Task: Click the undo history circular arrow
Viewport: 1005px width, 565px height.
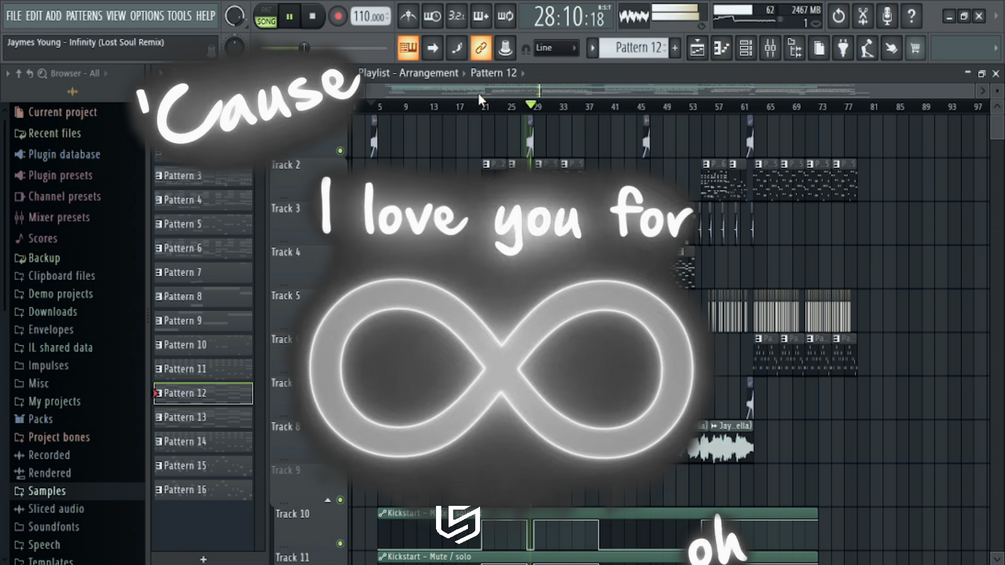Action: pos(838,16)
